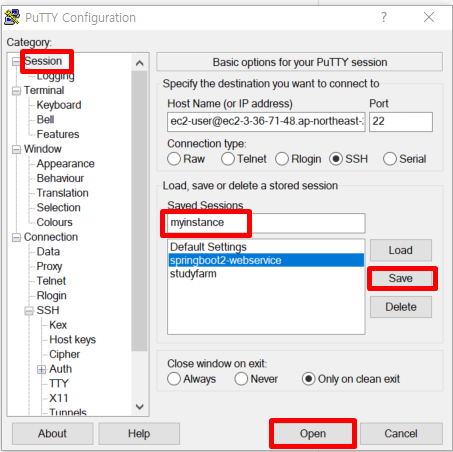Open Appearance settings
Screen dimensions: 453x452
tap(66, 164)
